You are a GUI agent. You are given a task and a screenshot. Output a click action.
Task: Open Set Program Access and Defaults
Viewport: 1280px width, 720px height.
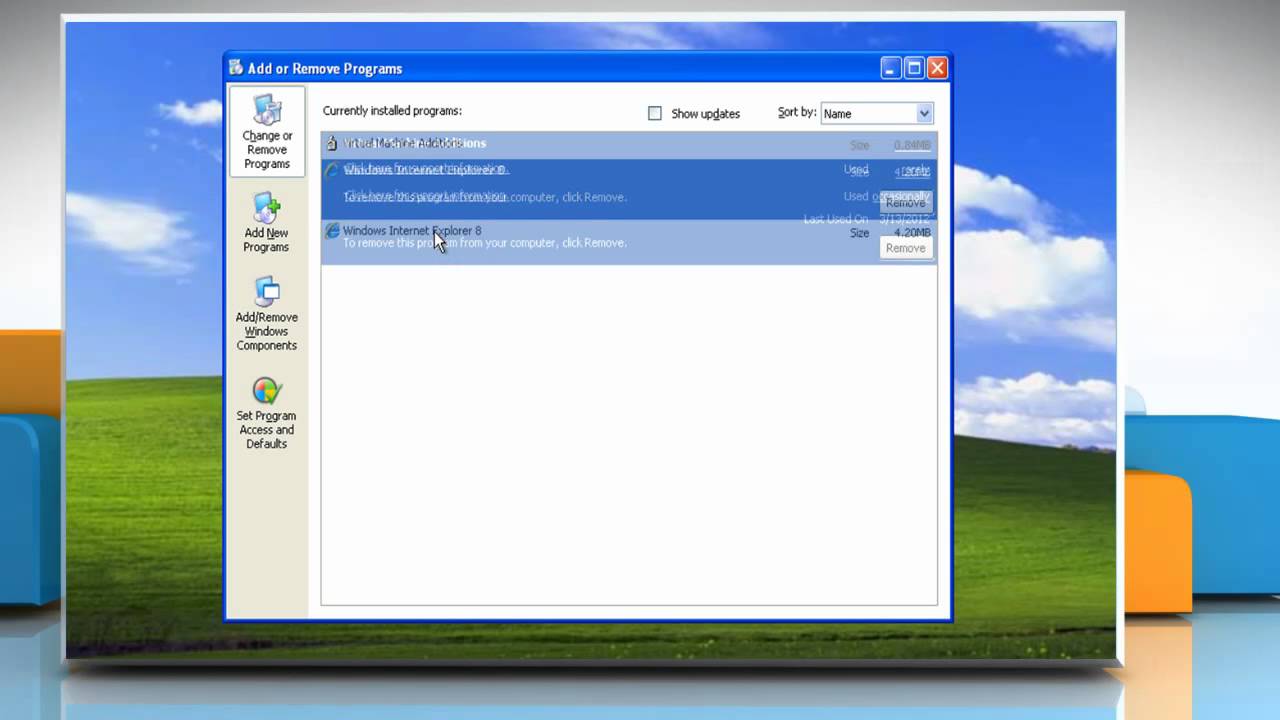pyautogui.click(x=266, y=413)
